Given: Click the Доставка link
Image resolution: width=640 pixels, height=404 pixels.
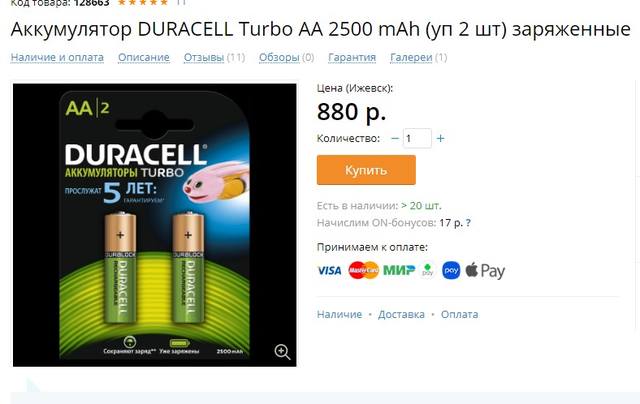Looking at the screenshot, I should point(401,314).
